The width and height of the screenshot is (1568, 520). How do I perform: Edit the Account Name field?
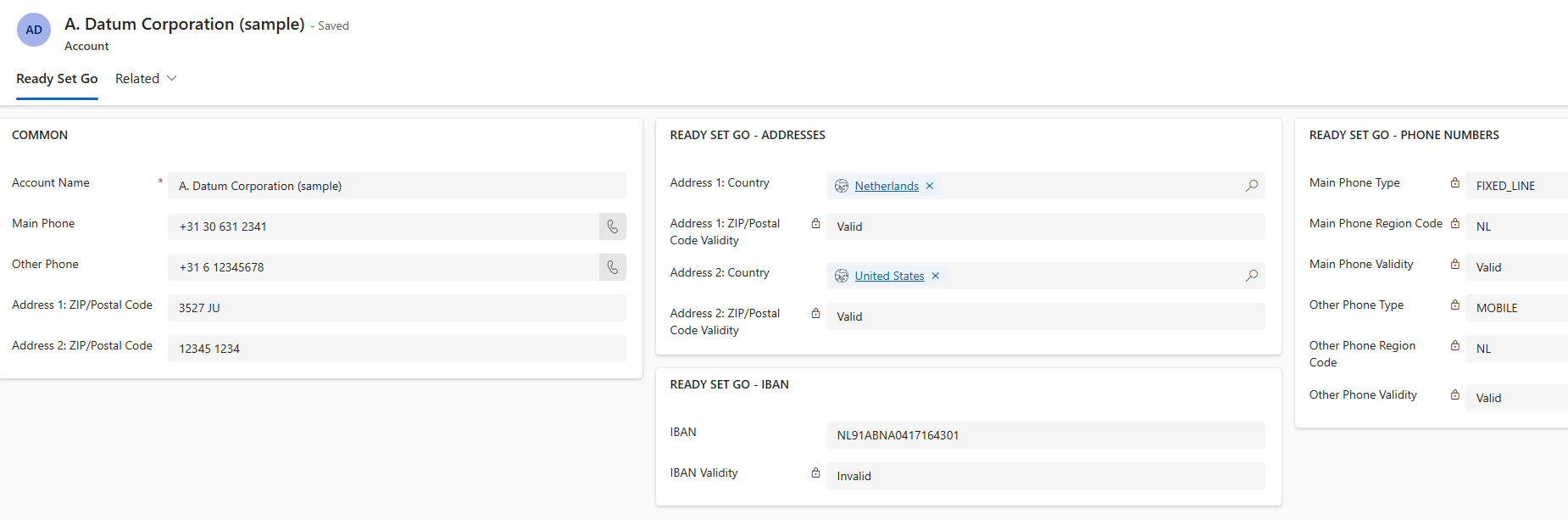tap(397, 186)
